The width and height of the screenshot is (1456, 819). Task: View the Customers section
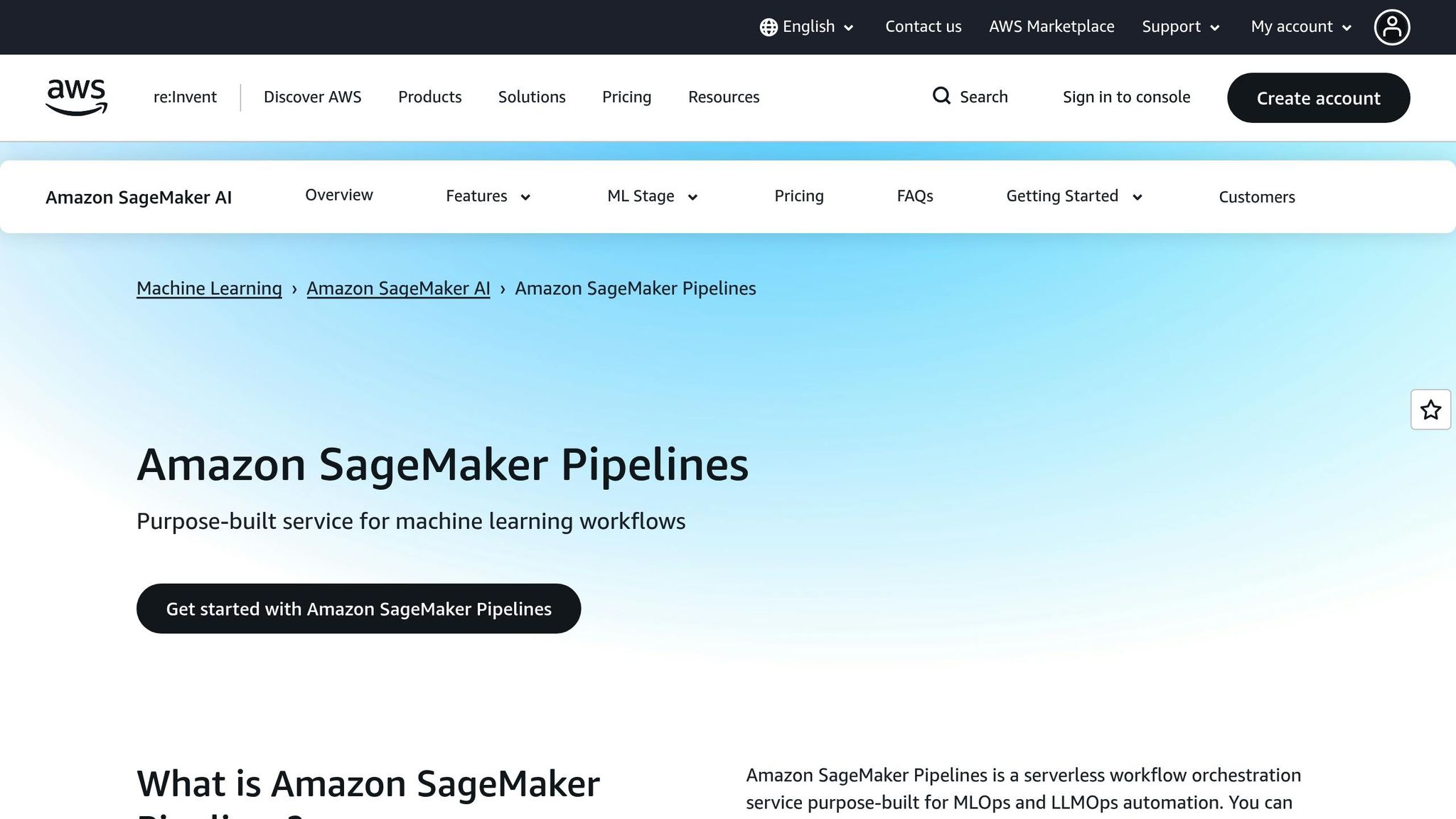[x=1256, y=197]
